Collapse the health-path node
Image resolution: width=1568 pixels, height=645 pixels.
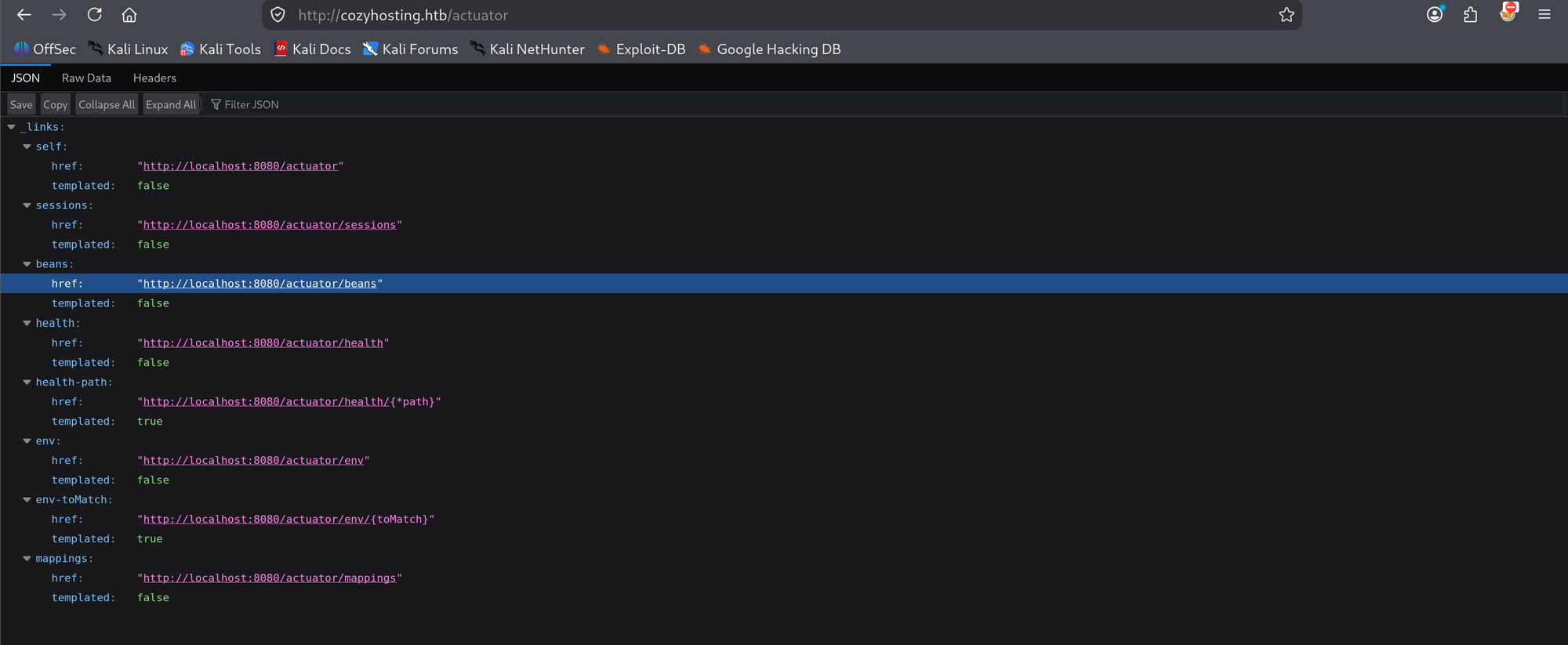point(27,382)
